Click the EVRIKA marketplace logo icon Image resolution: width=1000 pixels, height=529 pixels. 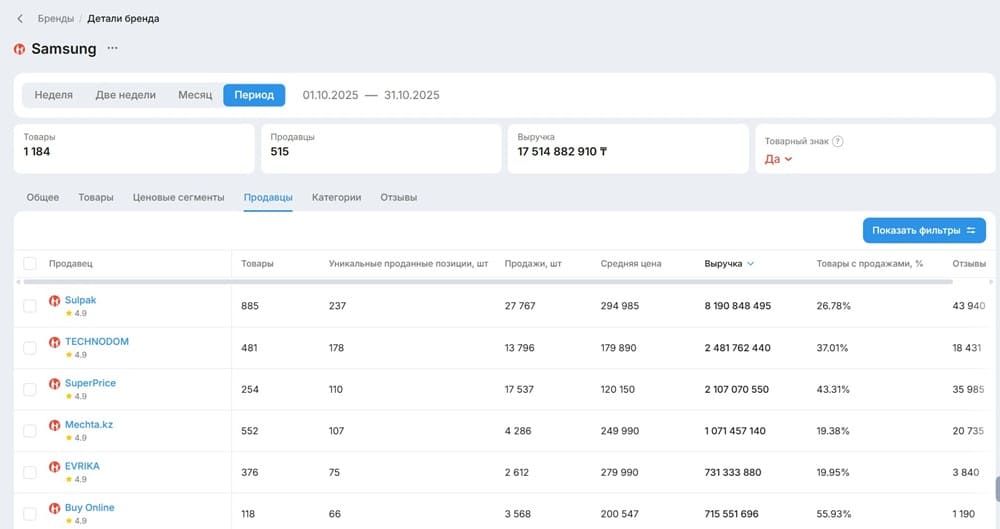(55, 466)
